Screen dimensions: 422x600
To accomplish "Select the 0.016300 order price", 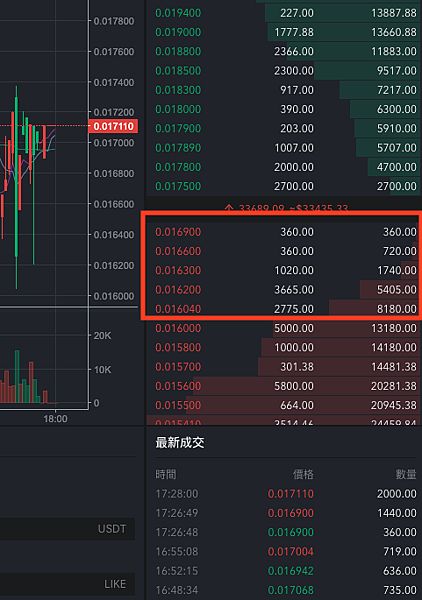I will (178, 270).
